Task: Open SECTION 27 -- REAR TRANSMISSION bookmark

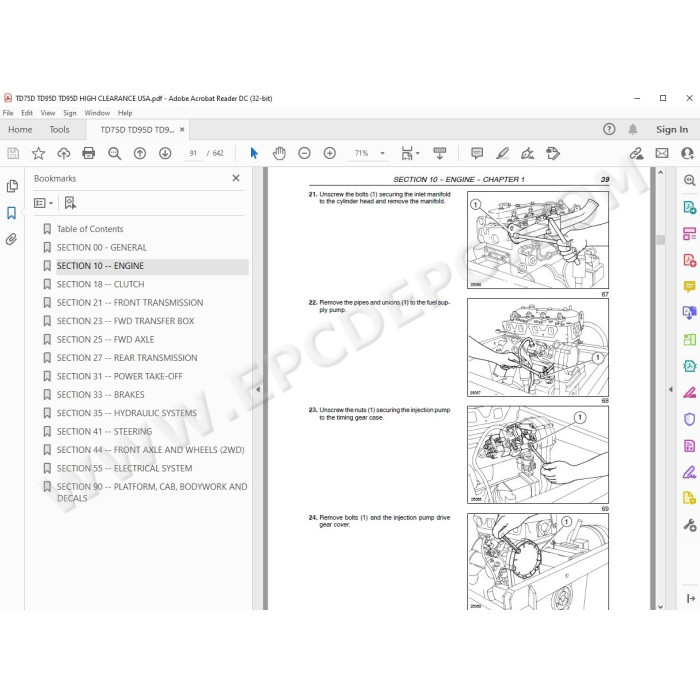Action: coord(127,358)
